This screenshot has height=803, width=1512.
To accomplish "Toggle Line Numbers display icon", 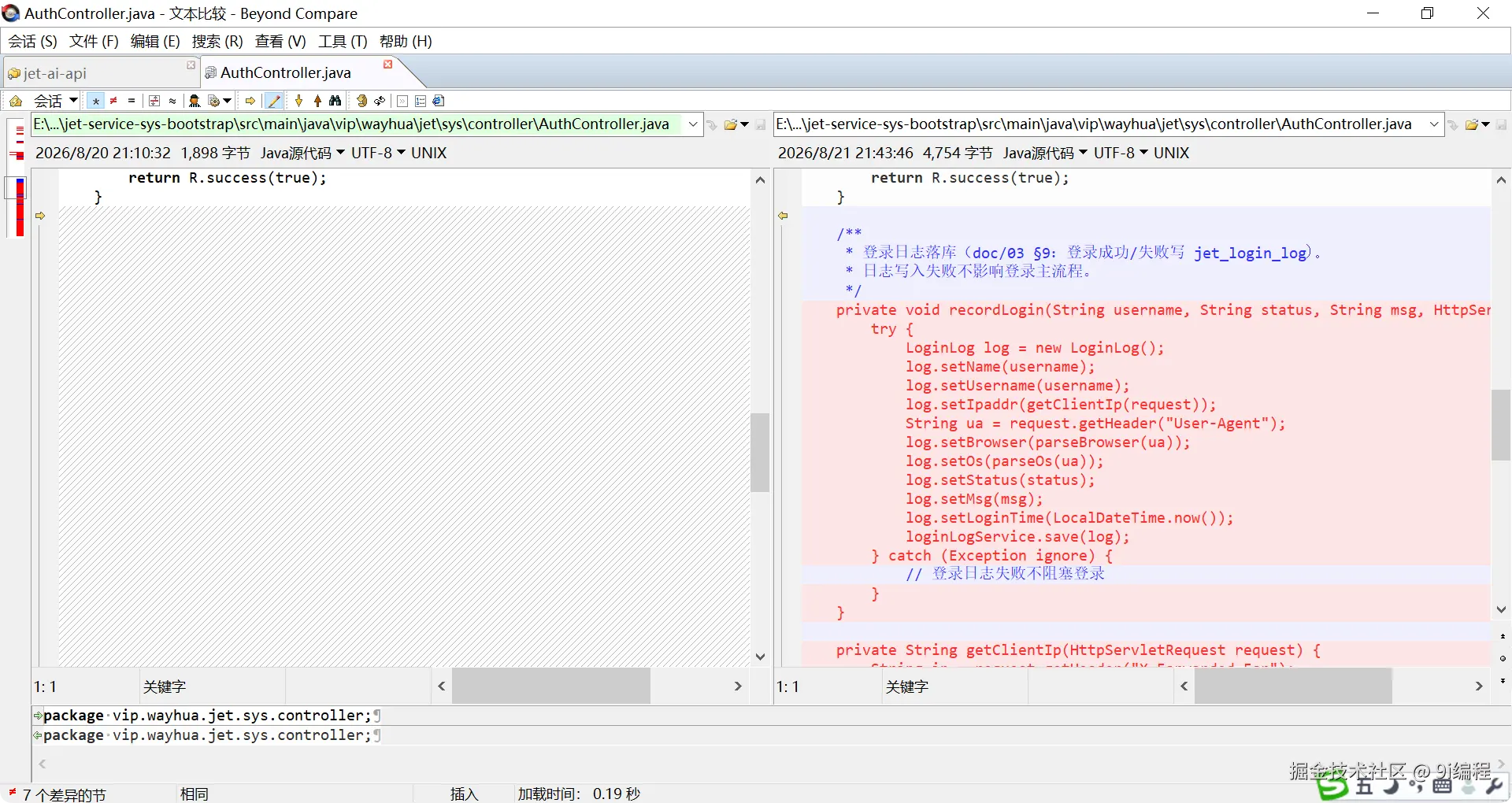I will coord(421,101).
